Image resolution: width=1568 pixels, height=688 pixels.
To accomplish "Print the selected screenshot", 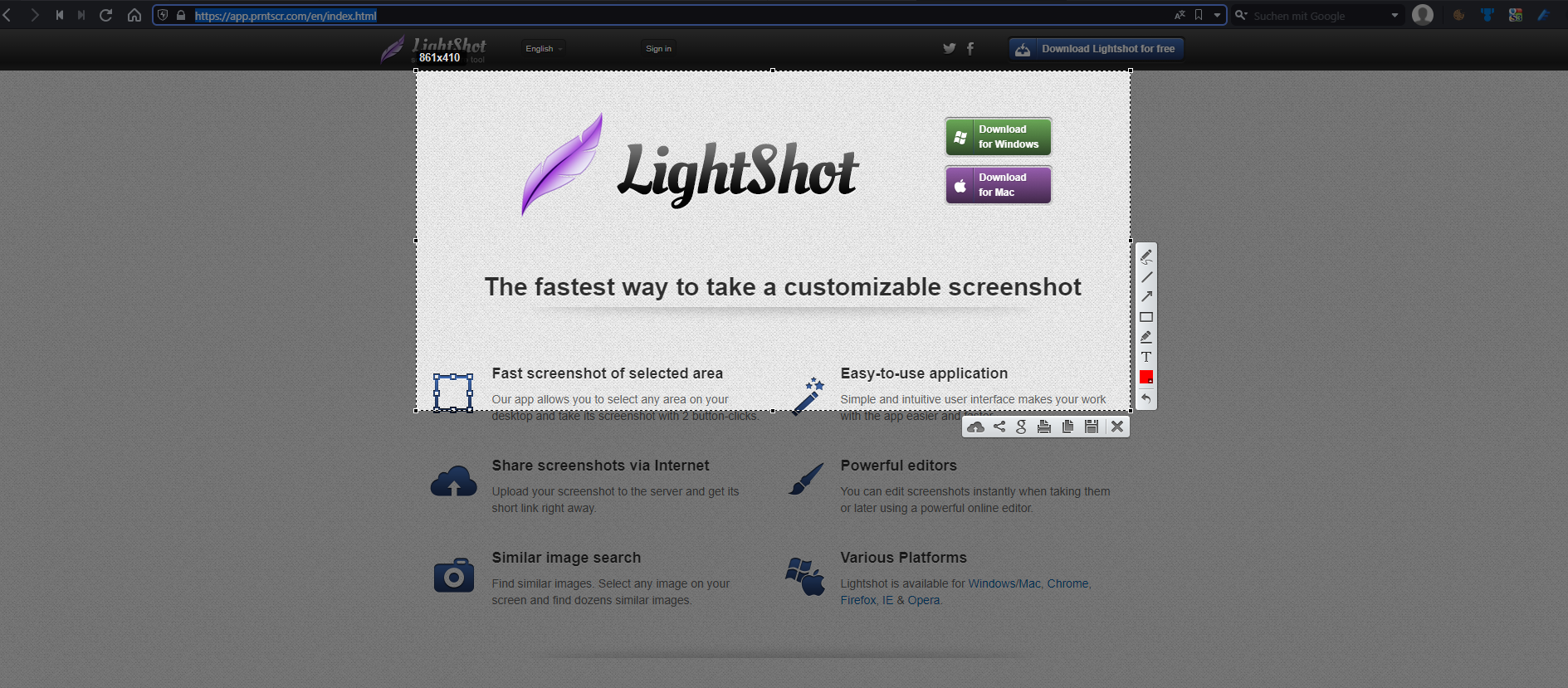I will [1044, 427].
